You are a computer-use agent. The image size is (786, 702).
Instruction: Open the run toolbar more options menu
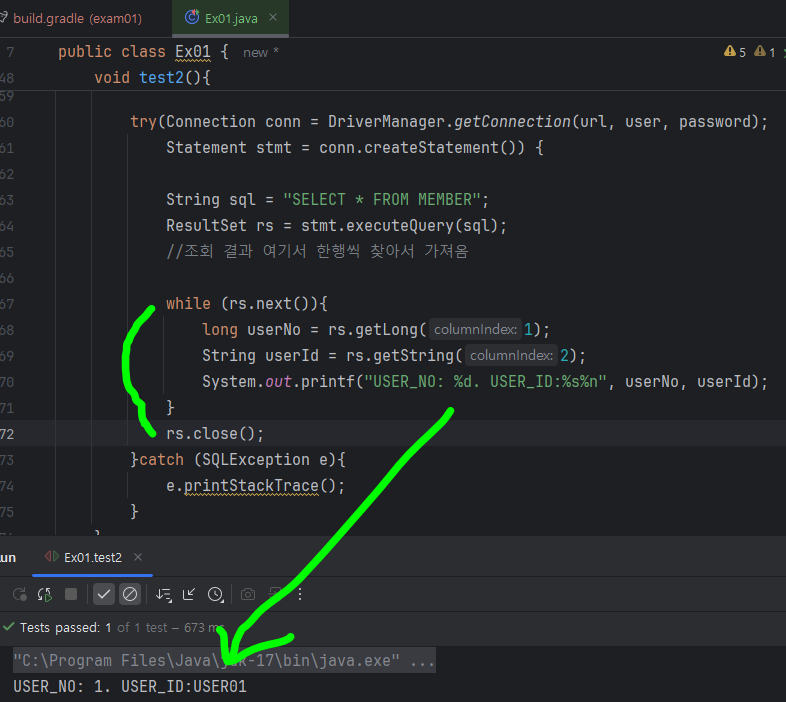[300, 595]
